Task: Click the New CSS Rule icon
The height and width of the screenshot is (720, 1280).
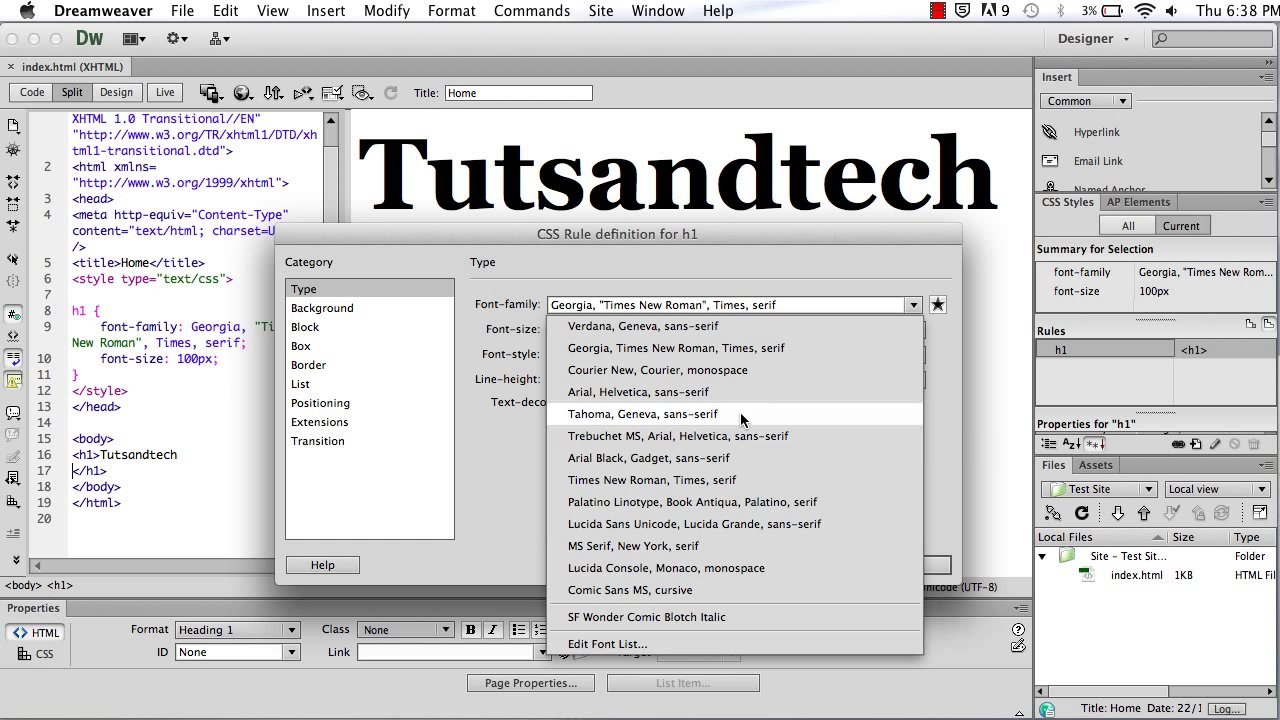Action: tap(1197, 444)
